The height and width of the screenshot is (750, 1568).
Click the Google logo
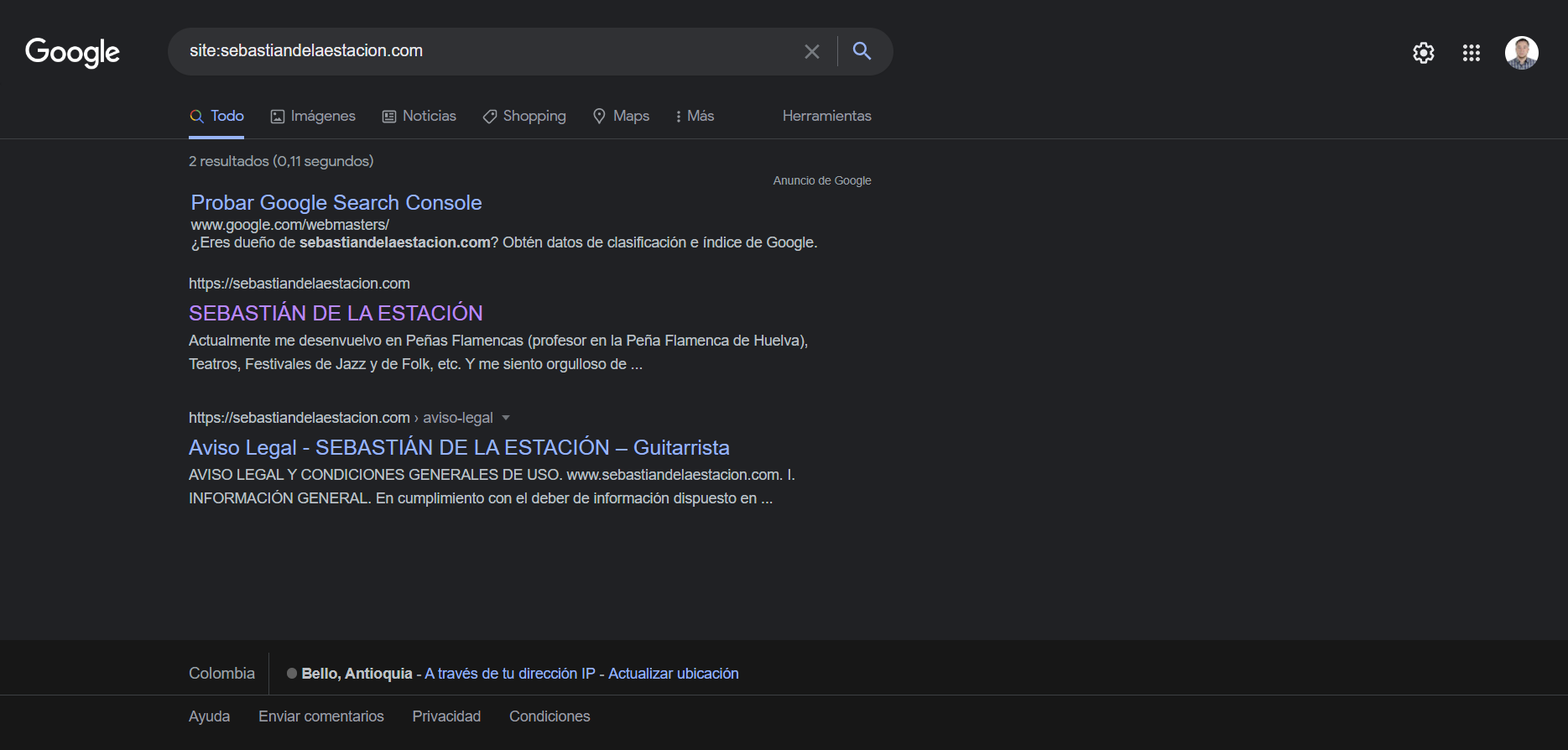[72, 52]
